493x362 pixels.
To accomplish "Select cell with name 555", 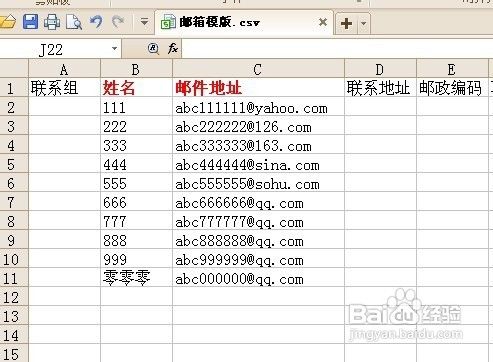I will coord(136,183).
